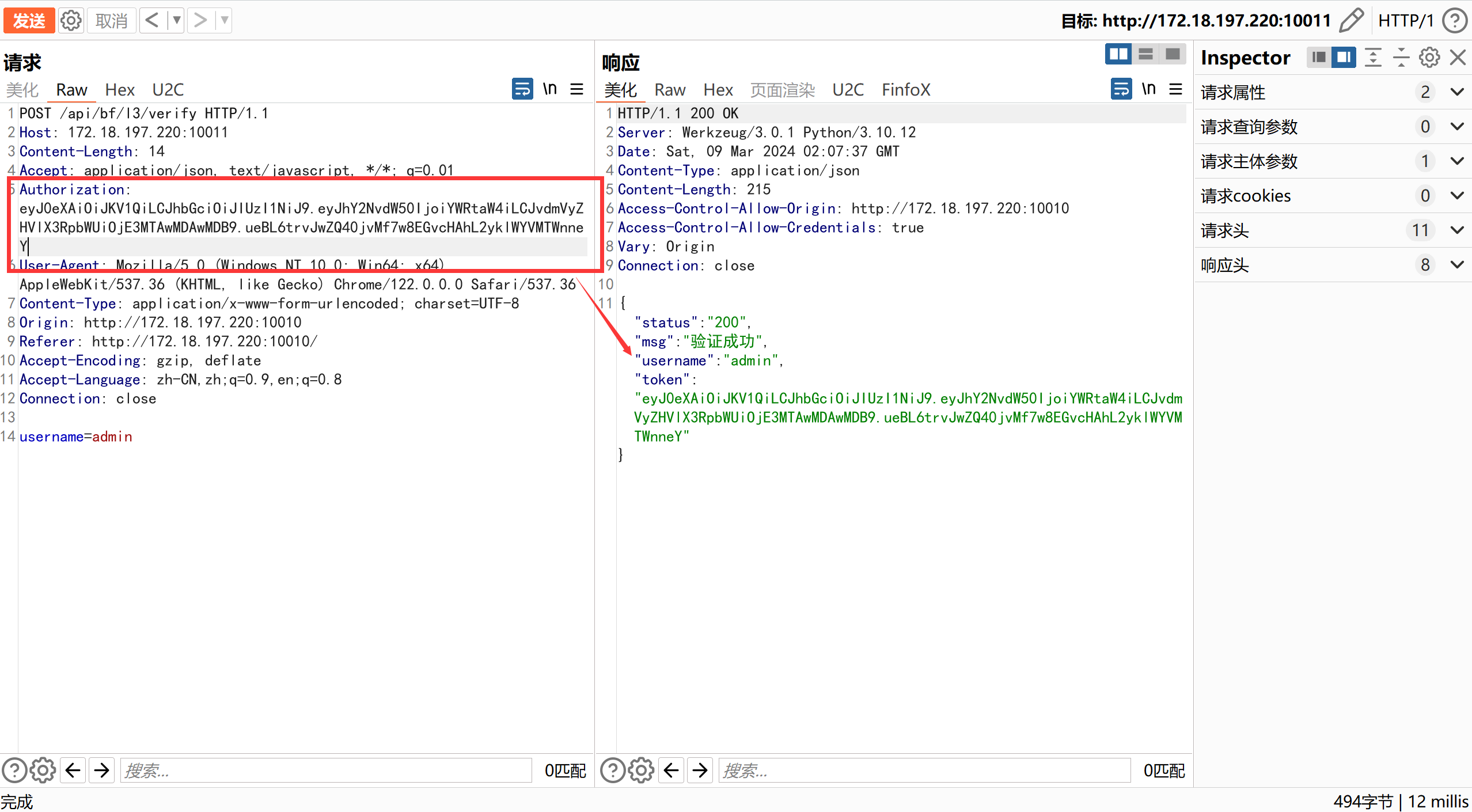Click response search settings gear icon
The height and width of the screenshot is (812, 1472).
[641, 770]
